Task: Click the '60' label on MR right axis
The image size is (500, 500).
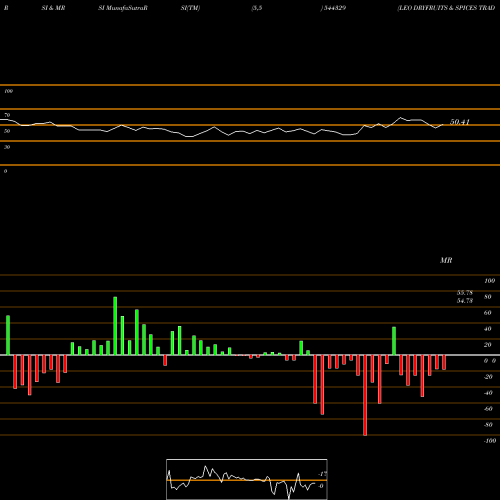Action: (x=488, y=313)
